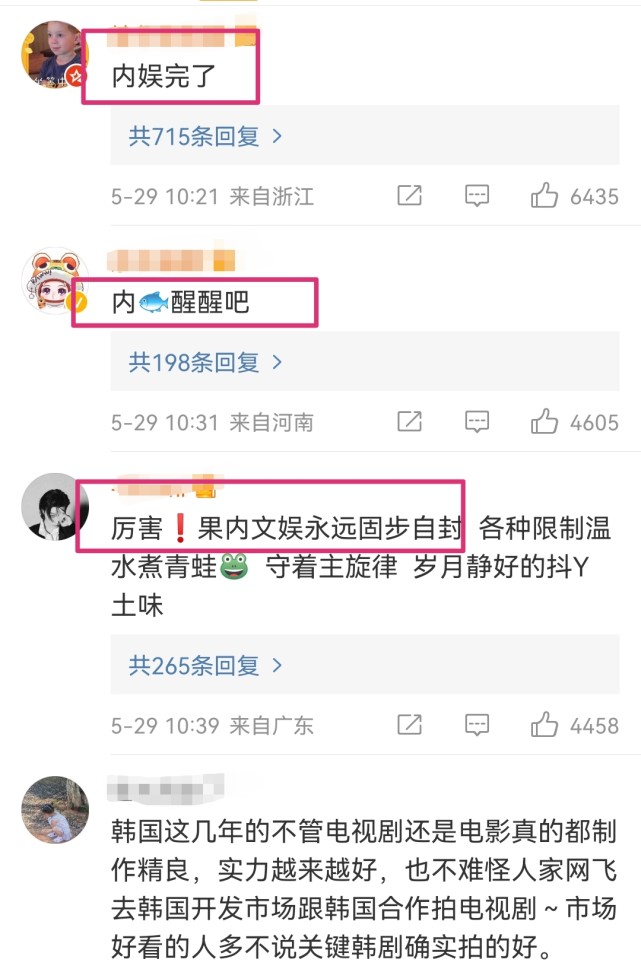The image size is (641, 969).
Task: Open the outdoor child avatar profile
Action: (x=54, y=810)
